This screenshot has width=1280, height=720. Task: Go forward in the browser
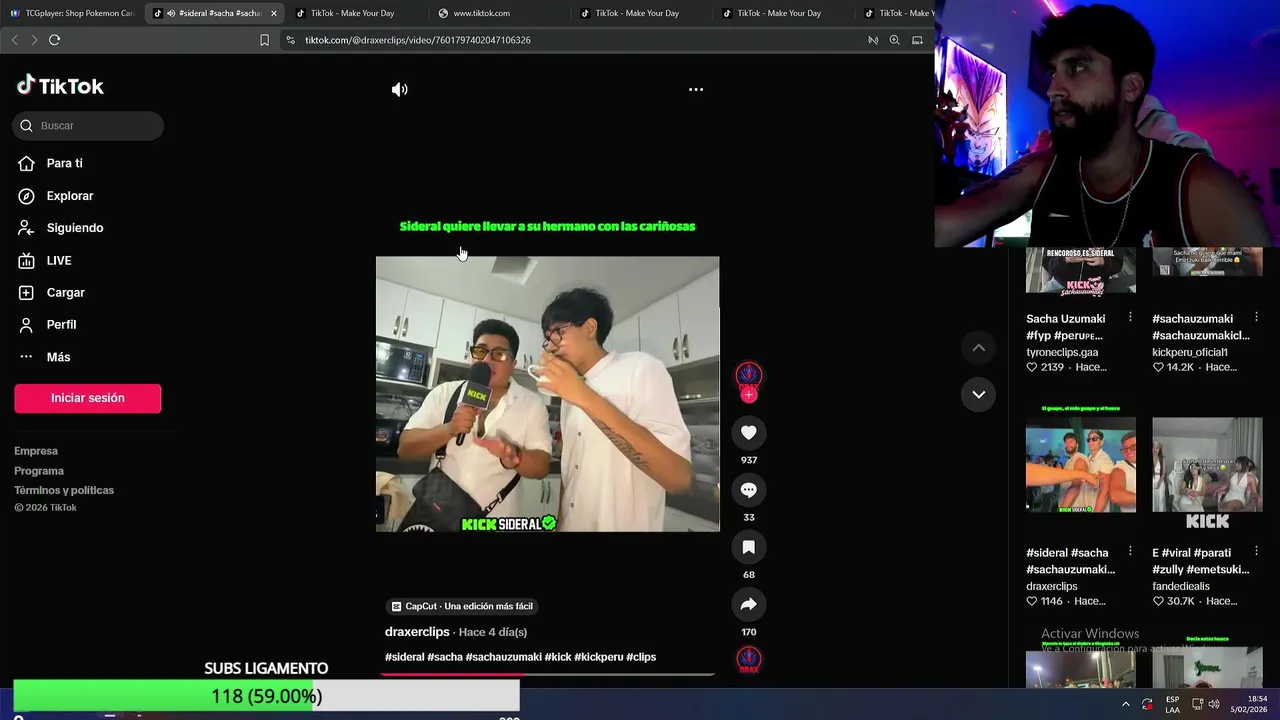click(x=34, y=40)
